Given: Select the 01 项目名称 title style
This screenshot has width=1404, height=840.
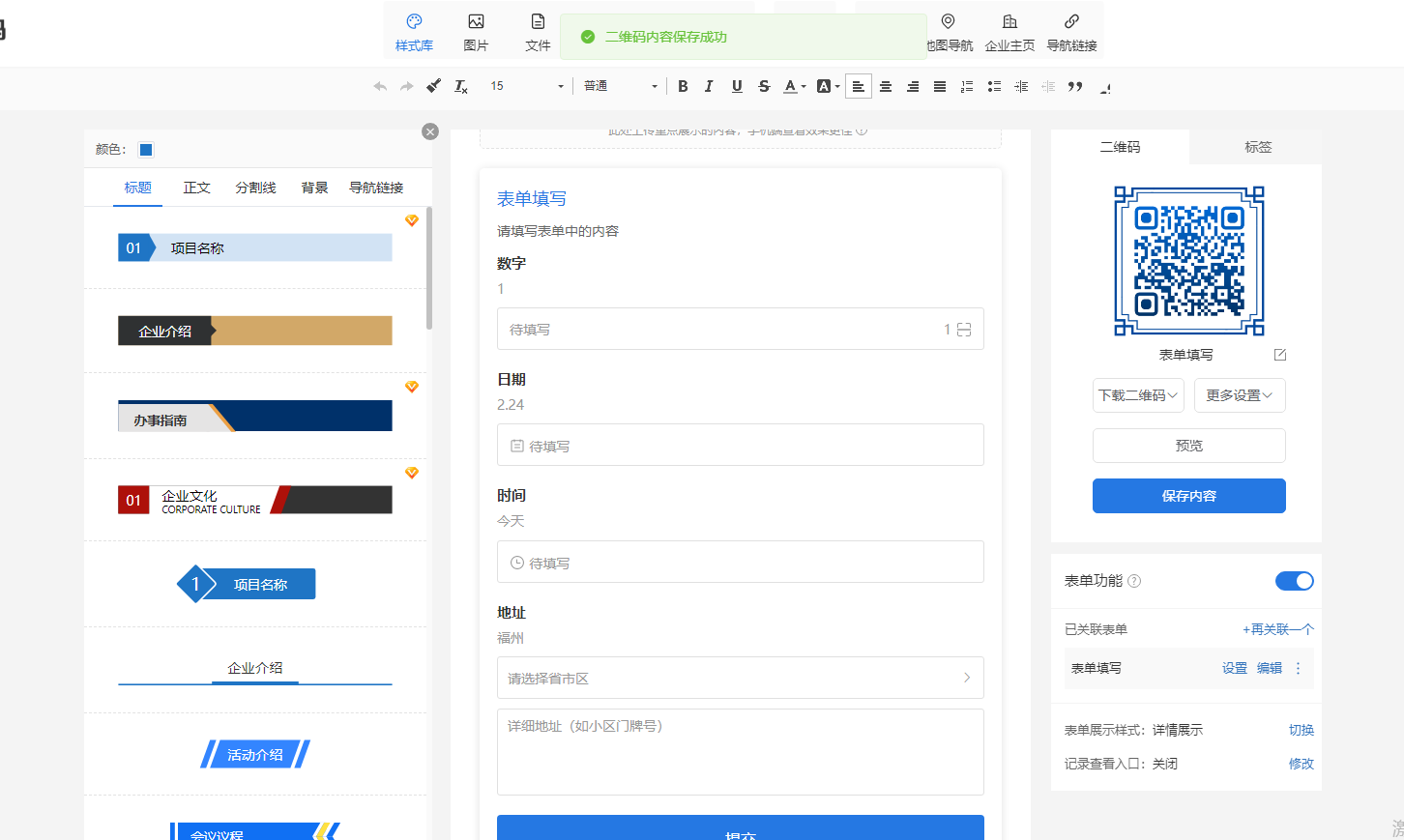Looking at the screenshot, I should [255, 247].
